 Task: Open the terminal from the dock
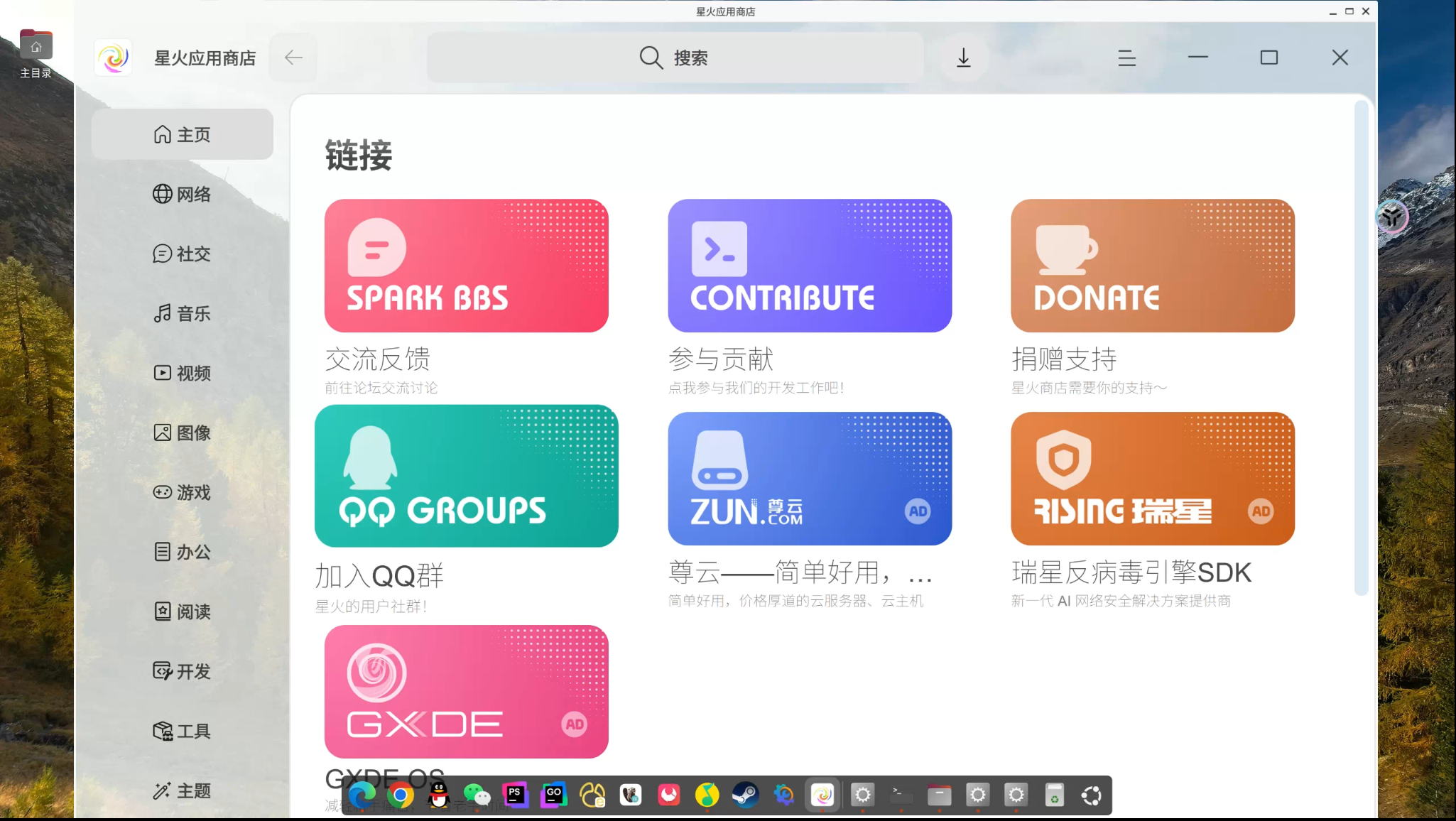pyautogui.click(x=901, y=795)
